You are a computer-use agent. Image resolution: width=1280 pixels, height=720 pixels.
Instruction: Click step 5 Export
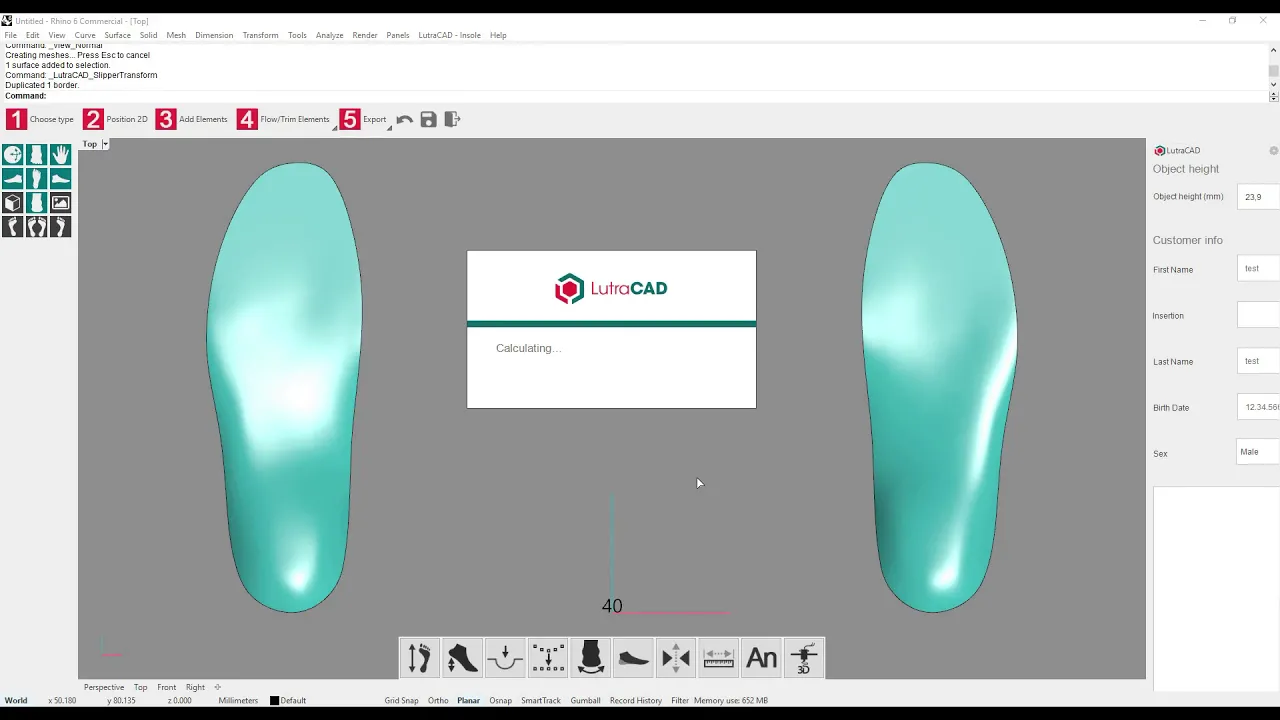pos(363,119)
